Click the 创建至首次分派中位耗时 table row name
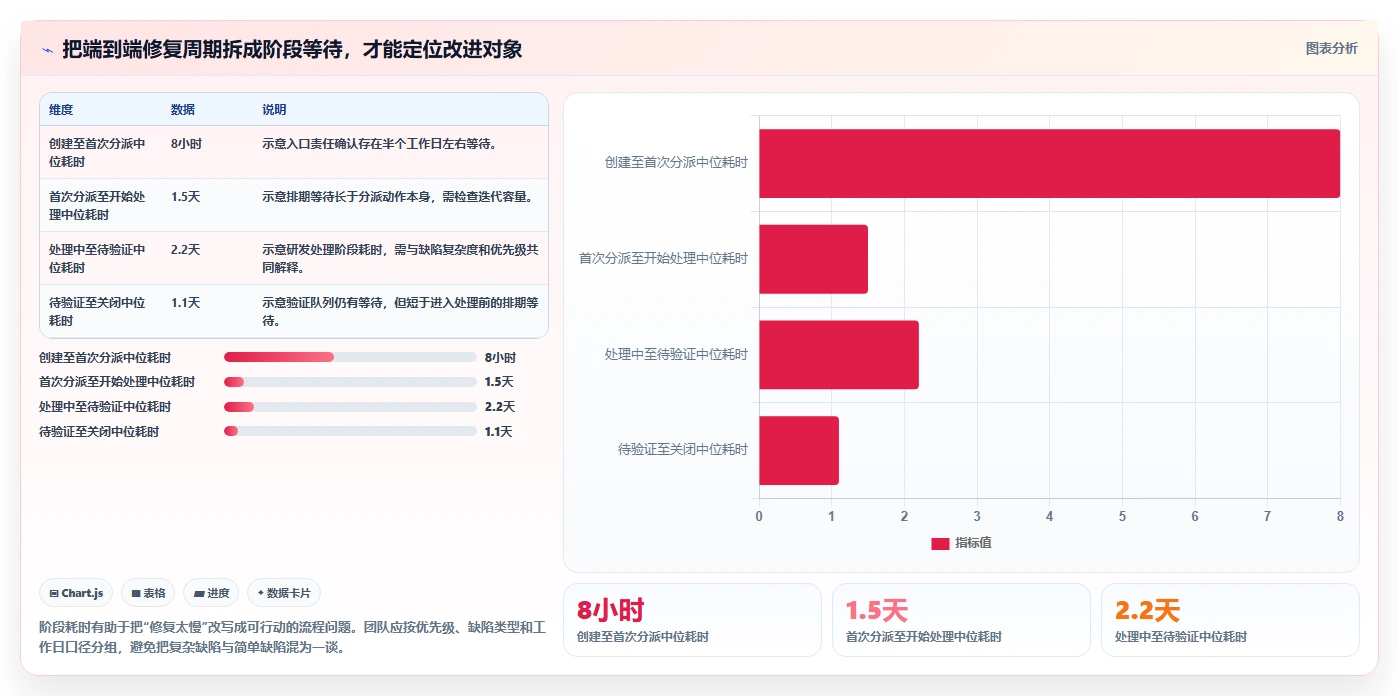Viewport: 1399px width, 696px height. [97, 152]
